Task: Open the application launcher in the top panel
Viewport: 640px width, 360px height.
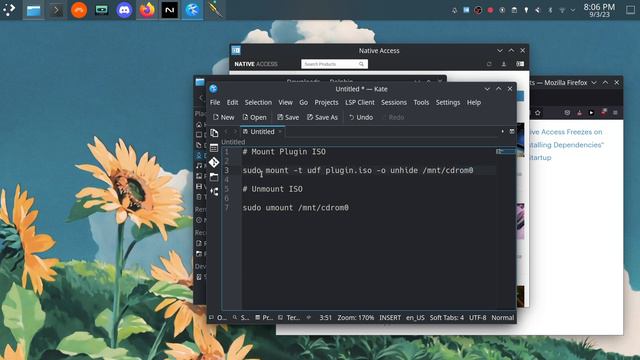Action: 9,10
